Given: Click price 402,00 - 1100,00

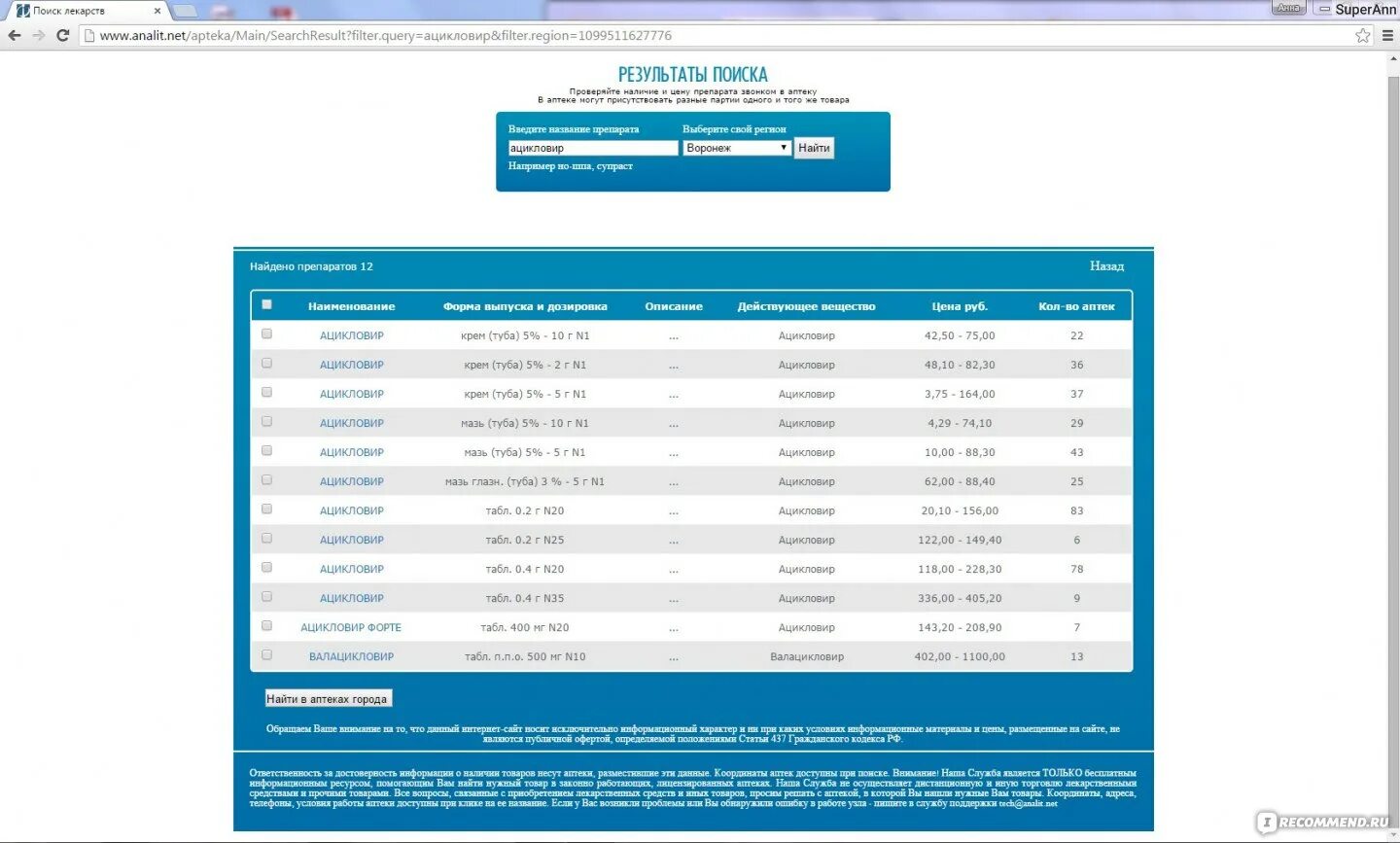Looking at the screenshot, I should 960,656.
